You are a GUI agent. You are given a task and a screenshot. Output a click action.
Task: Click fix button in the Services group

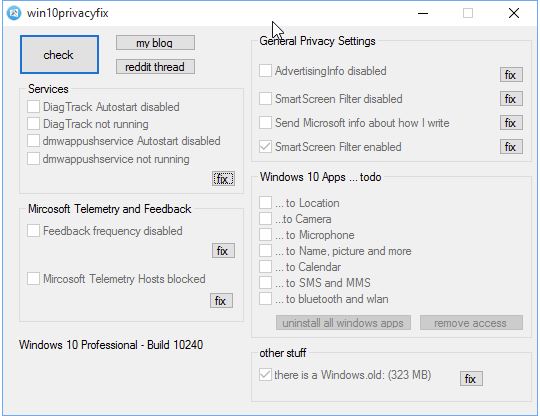[223, 179]
